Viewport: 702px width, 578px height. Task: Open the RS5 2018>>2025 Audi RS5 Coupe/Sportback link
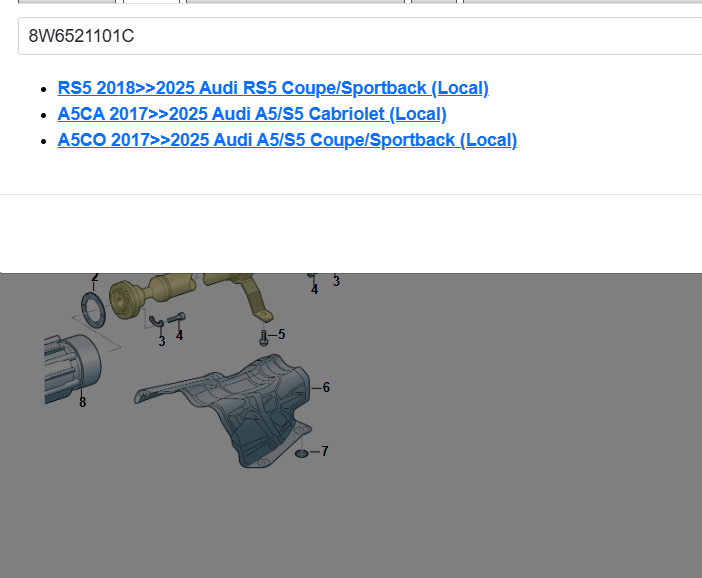[x=273, y=88]
